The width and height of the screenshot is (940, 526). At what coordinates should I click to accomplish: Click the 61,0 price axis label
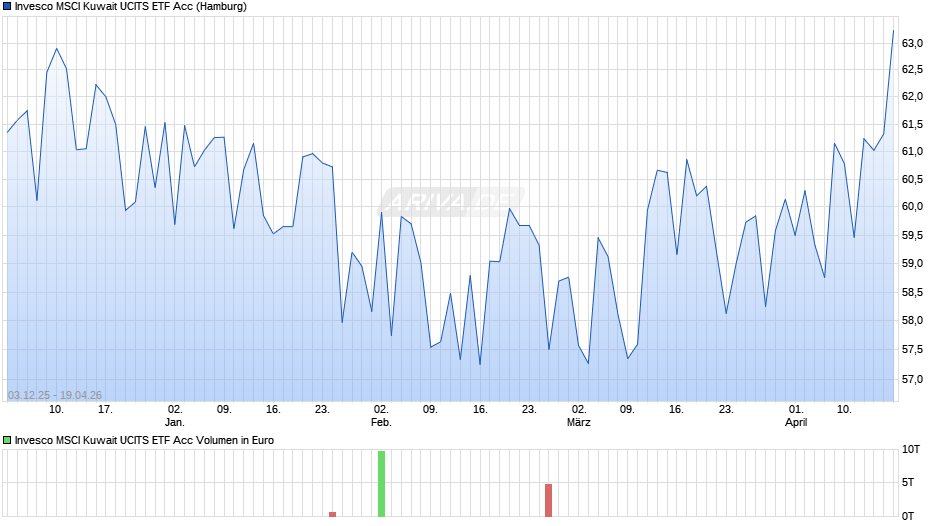pyautogui.click(x=912, y=152)
